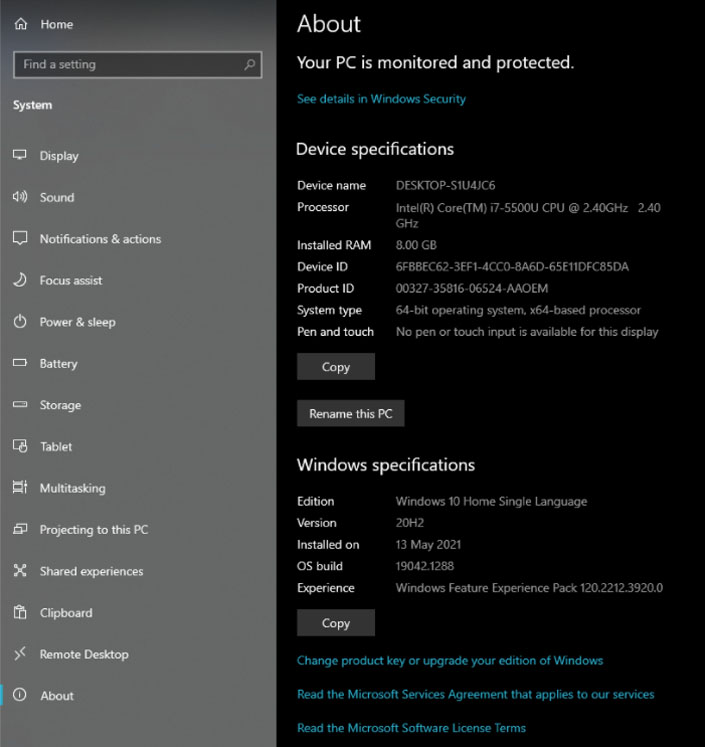Image resolution: width=705 pixels, height=747 pixels.
Task: Click the search magnifier icon
Action: coord(250,64)
